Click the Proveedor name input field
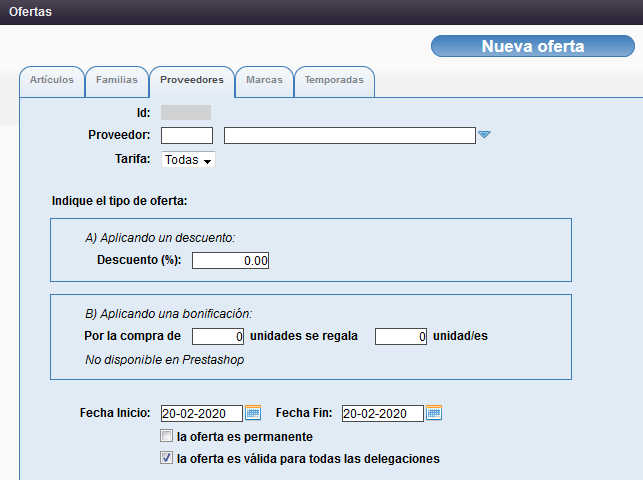643x480 pixels. 350,135
